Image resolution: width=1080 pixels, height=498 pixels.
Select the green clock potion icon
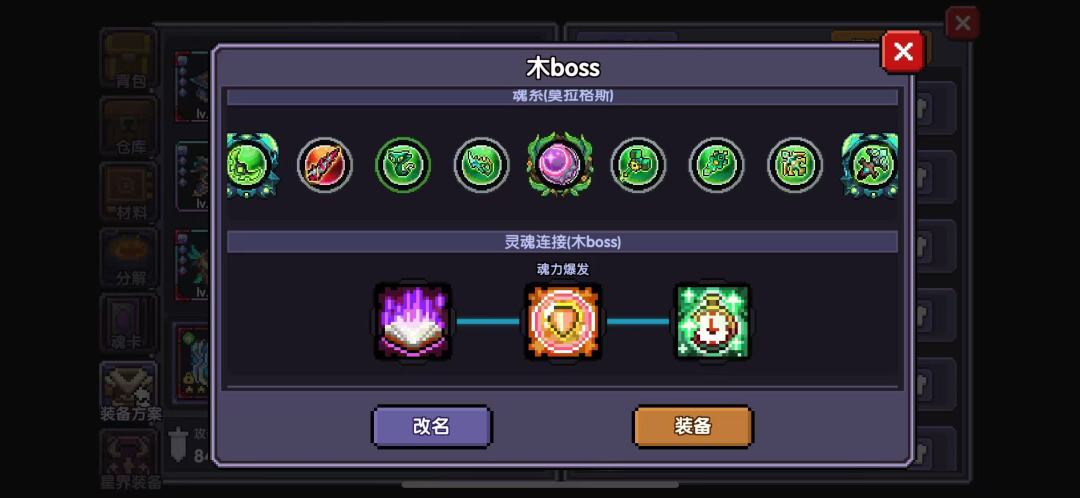point(712,321)
